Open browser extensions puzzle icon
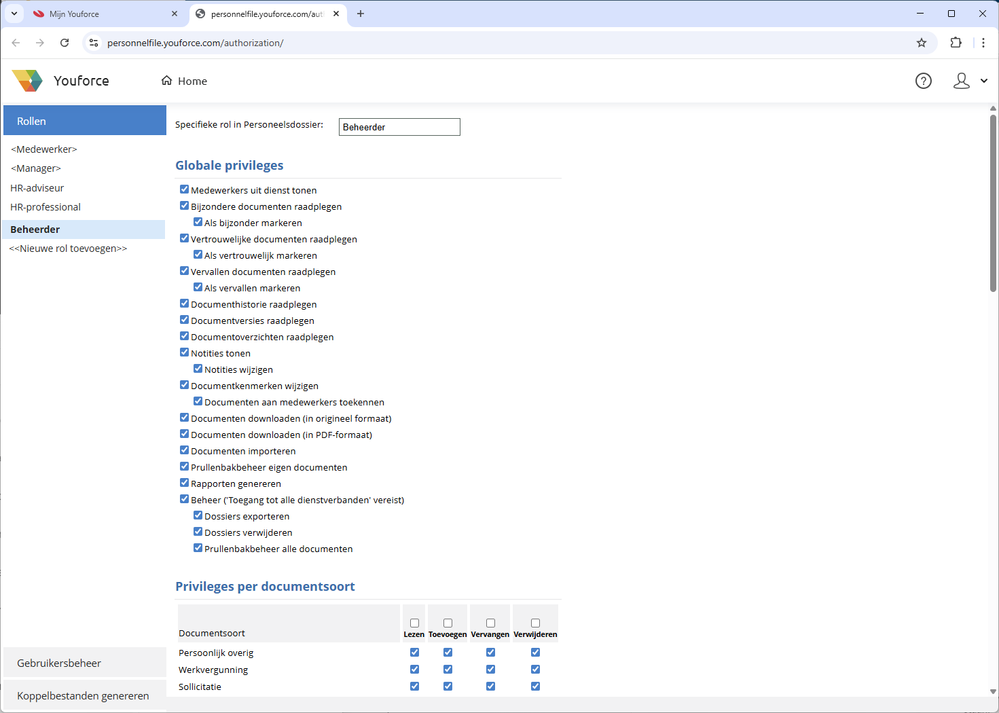 tap(956, 43)
